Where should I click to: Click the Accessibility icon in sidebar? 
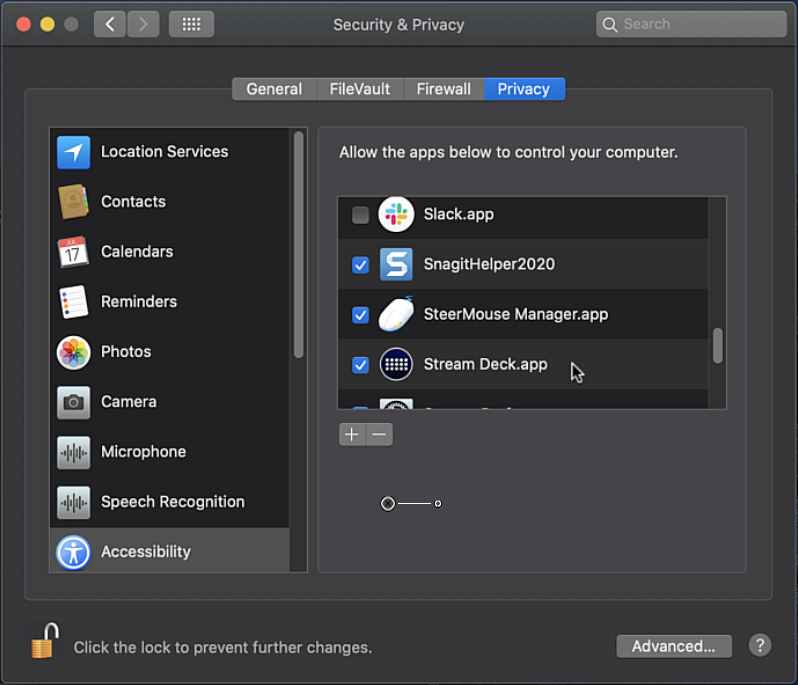(73, 552)
